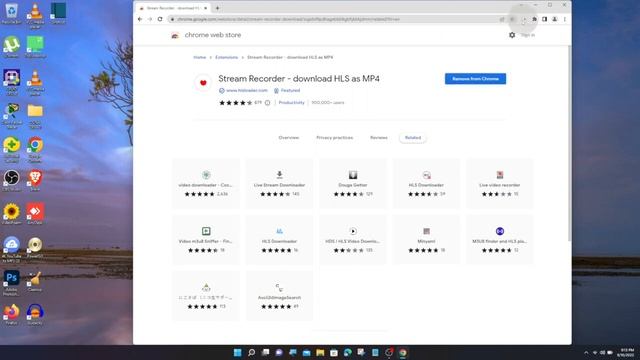Close the Stream Recorder browser tab

point(205,8)
